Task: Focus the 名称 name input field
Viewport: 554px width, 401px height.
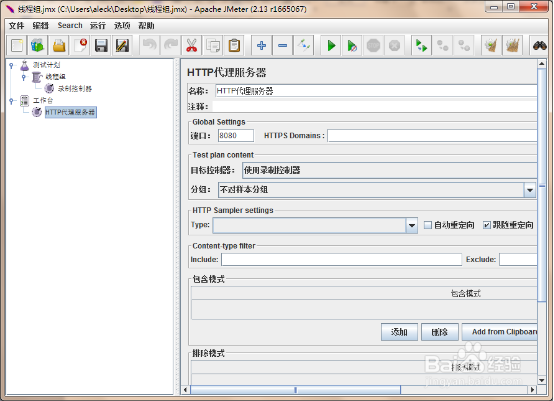Action: [x=376, y=91]
